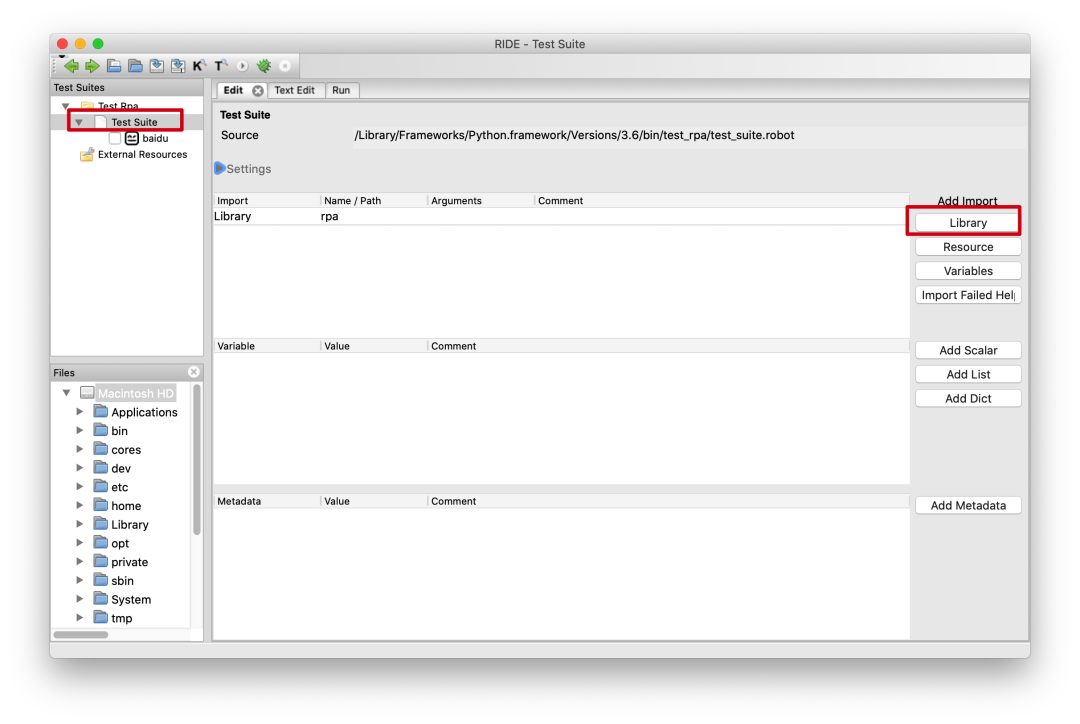Click the Metadata column header
The image size is (1080, 724).
point(267,501)
